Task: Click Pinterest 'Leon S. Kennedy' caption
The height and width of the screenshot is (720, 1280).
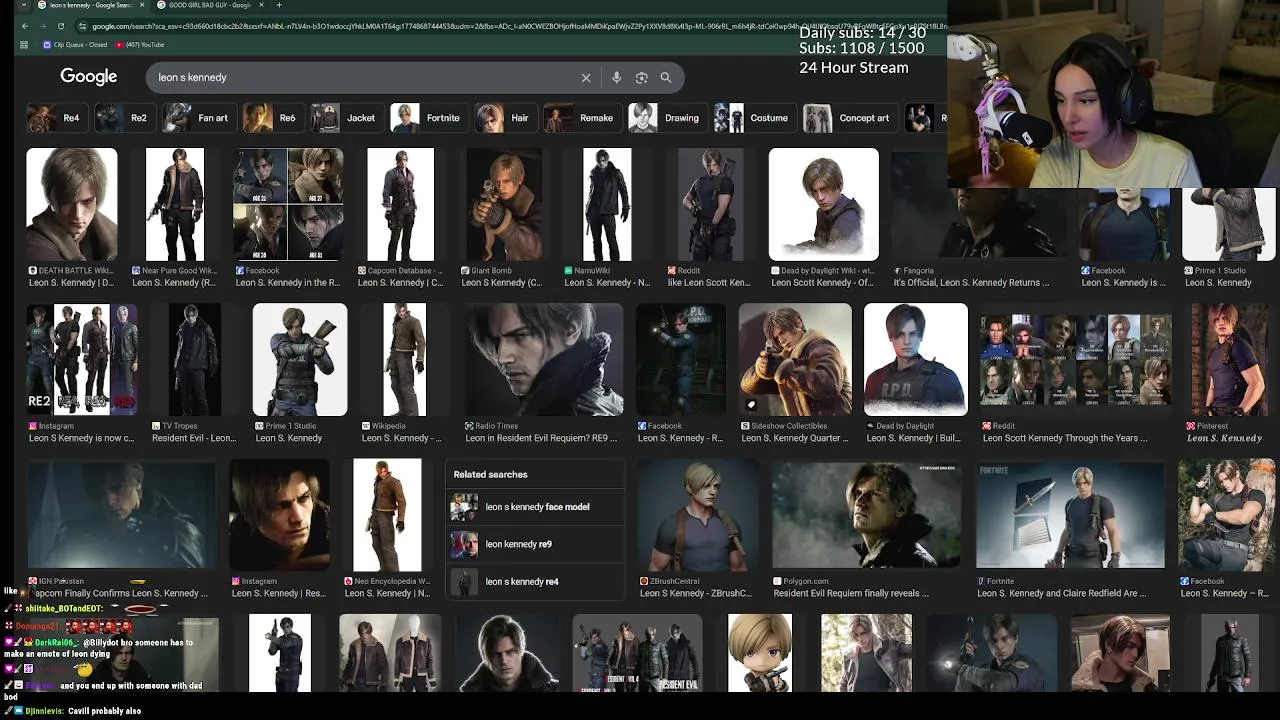Action: tap(1224, 438)
